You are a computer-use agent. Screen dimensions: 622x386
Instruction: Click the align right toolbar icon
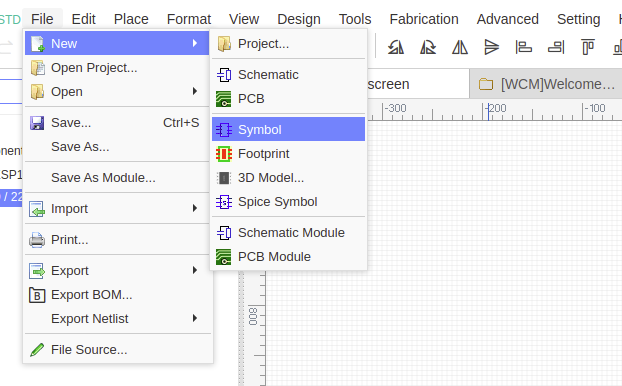556,47
